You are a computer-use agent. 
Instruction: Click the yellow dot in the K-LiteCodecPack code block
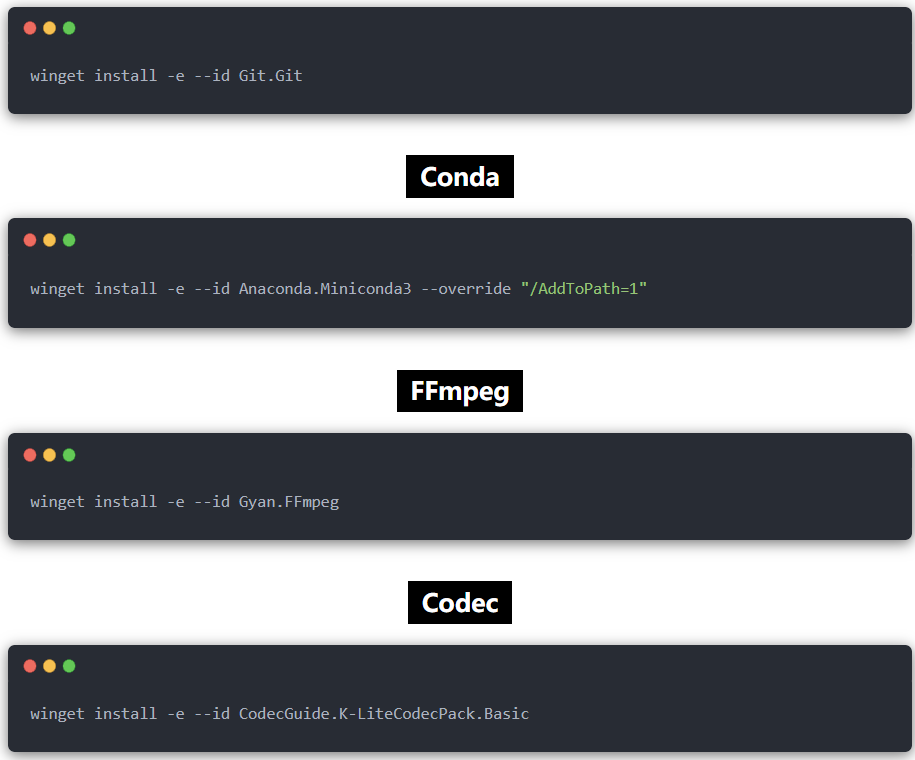click(49, 666)
